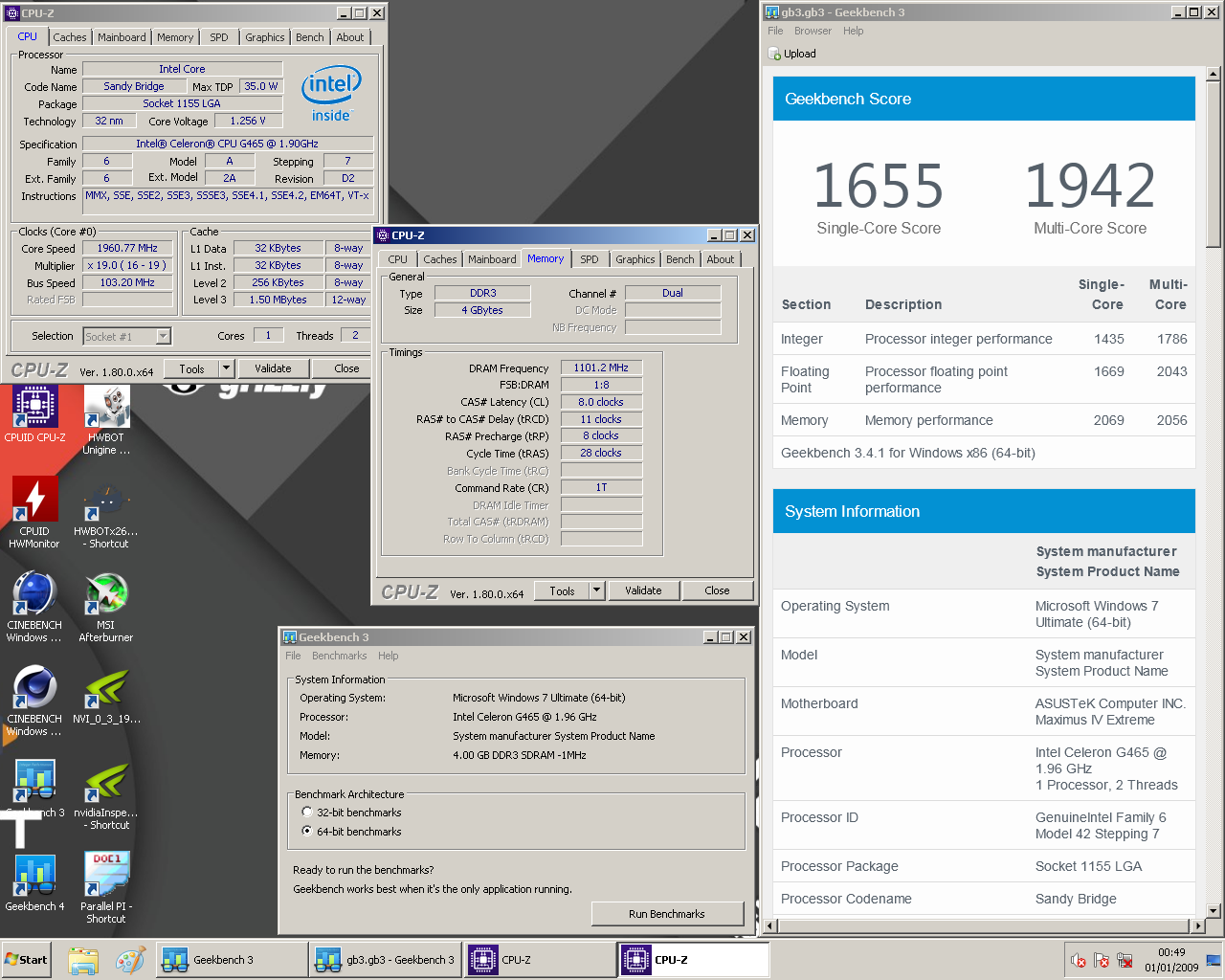Click system tray clock
The width and height of the screenshot is (1225, 980).
click(1171, 960)
